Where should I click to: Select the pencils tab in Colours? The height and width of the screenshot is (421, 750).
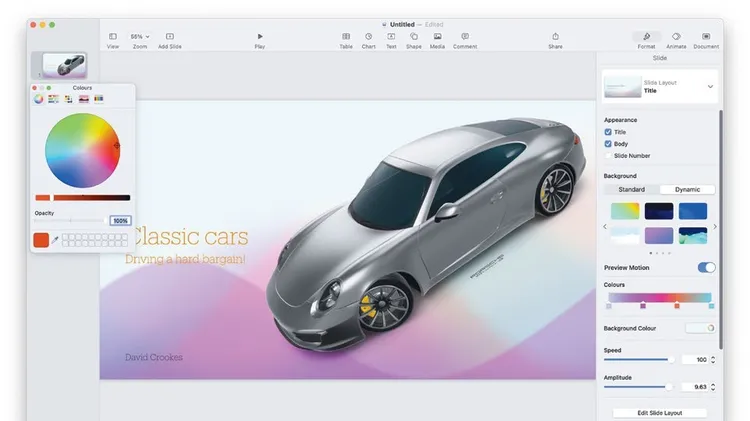pos(99,99)
